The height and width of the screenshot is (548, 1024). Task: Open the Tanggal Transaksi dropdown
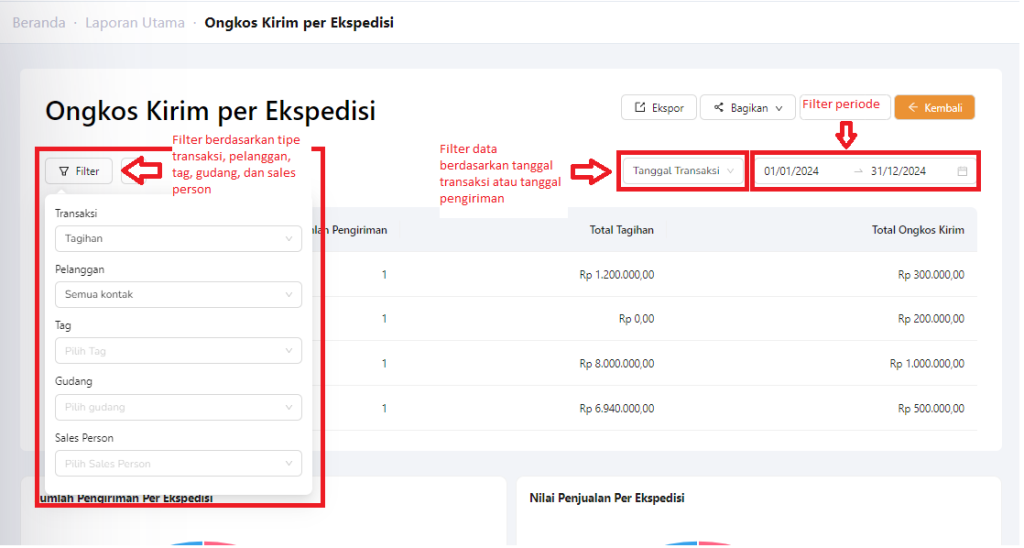click(x=684, y=171)
